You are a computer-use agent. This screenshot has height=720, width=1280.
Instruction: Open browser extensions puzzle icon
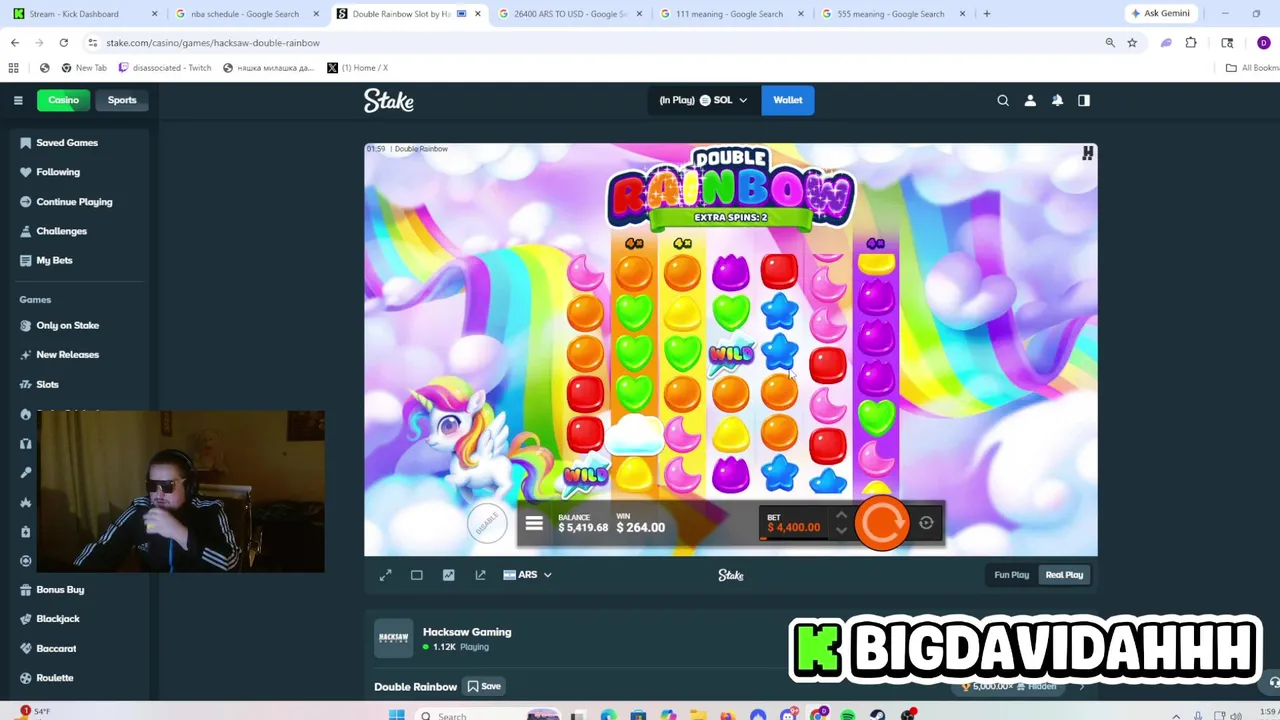tap(1191, 43)
